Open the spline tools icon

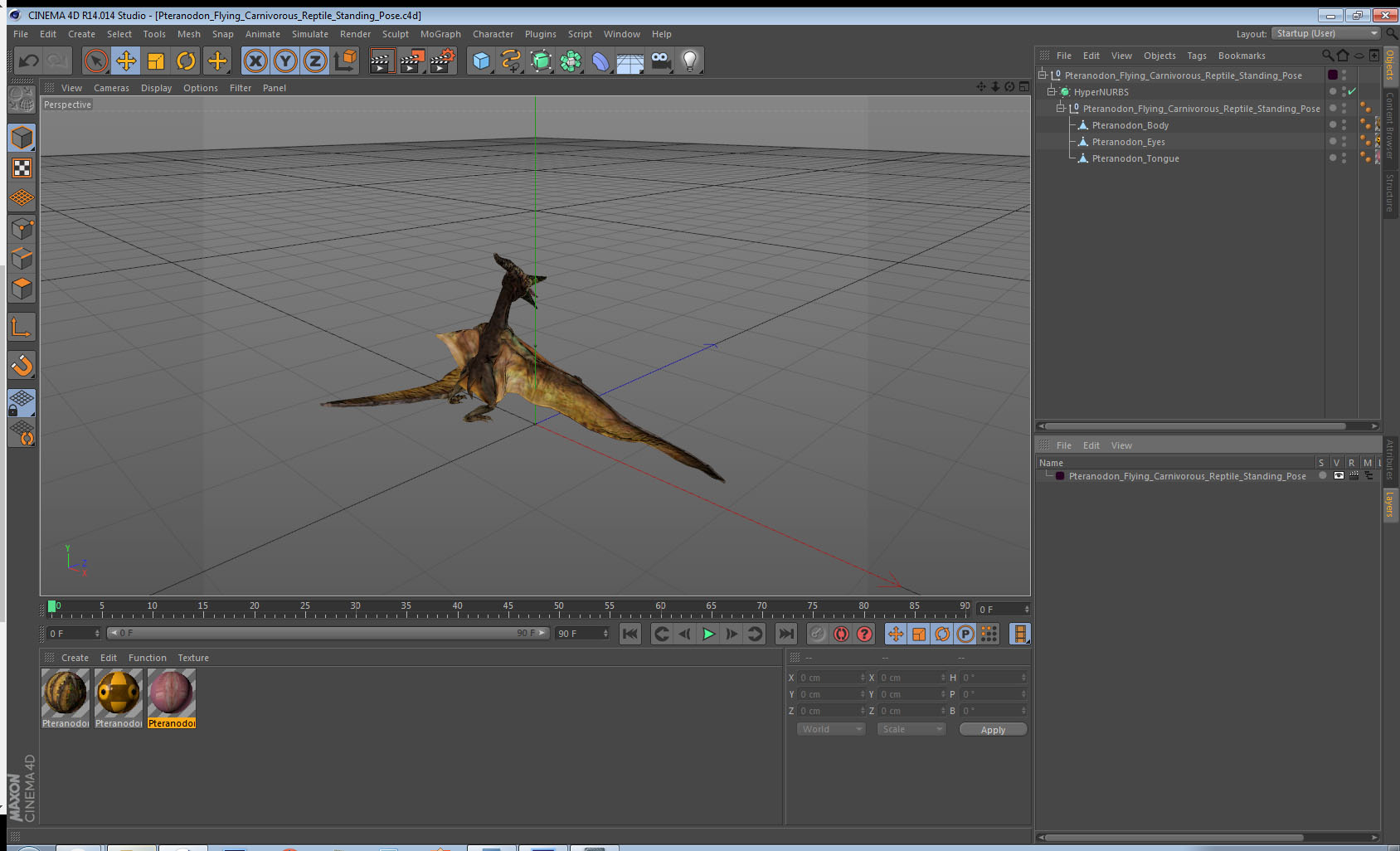click(x=511, y=61)
